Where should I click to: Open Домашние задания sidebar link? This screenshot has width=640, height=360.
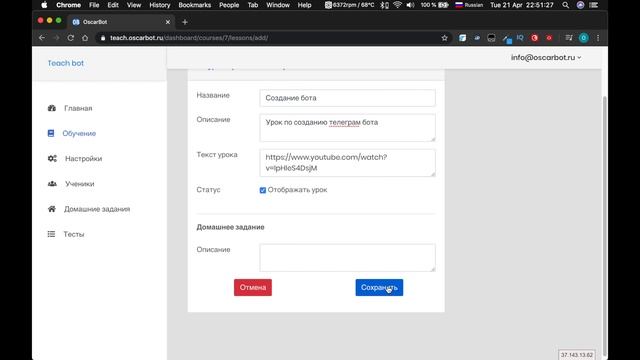coord(97,209)
